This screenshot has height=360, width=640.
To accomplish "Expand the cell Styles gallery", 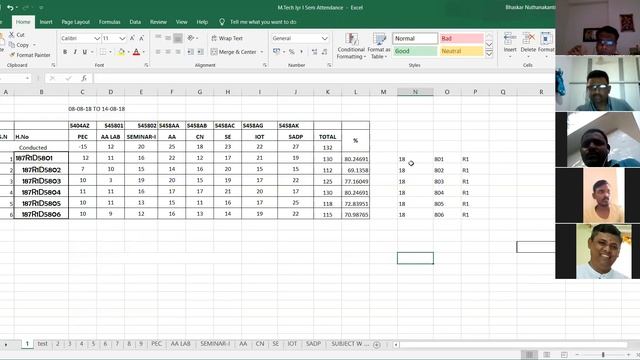I will (489, 54).
